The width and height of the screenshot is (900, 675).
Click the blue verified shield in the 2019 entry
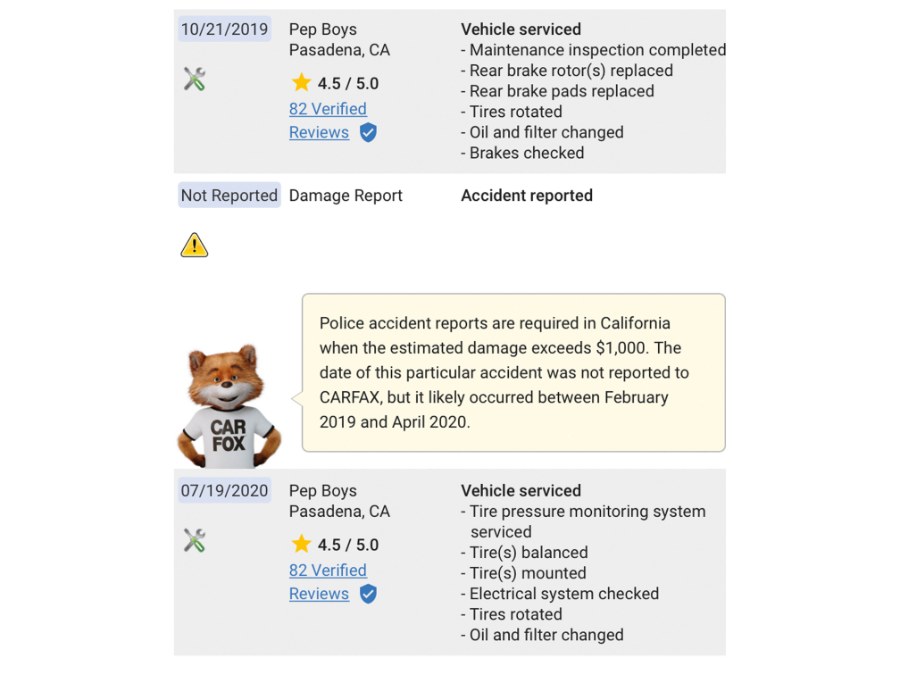pyautogui.click(x=368, y=133)
